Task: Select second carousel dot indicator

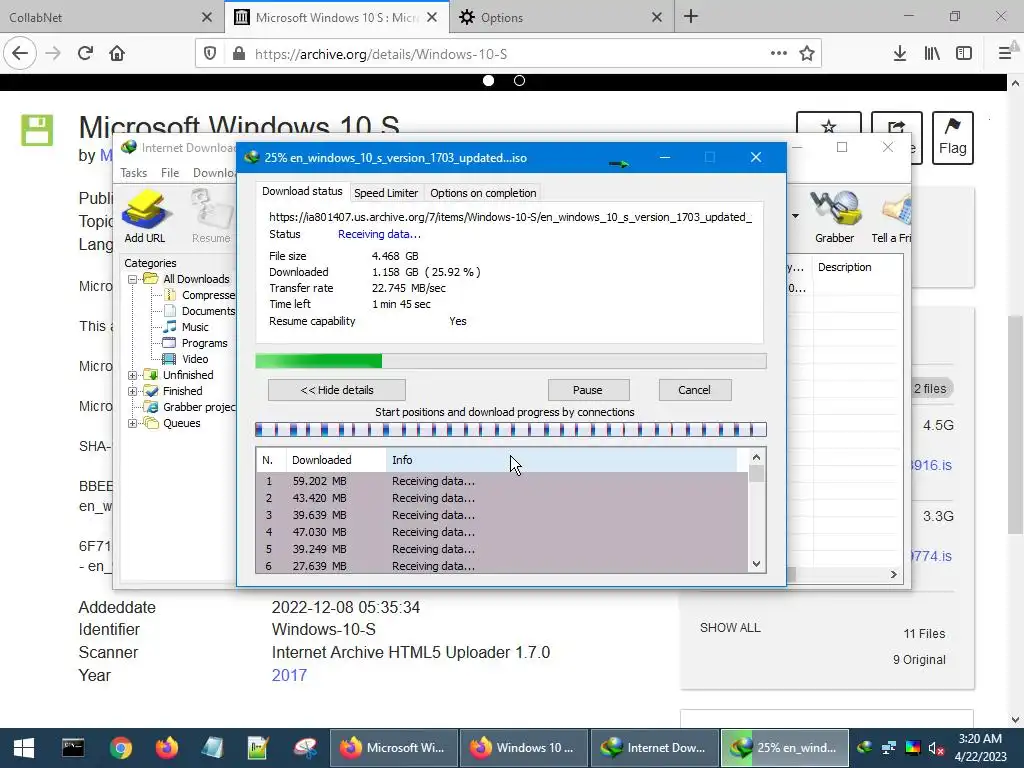Action: tap(519, 80)
